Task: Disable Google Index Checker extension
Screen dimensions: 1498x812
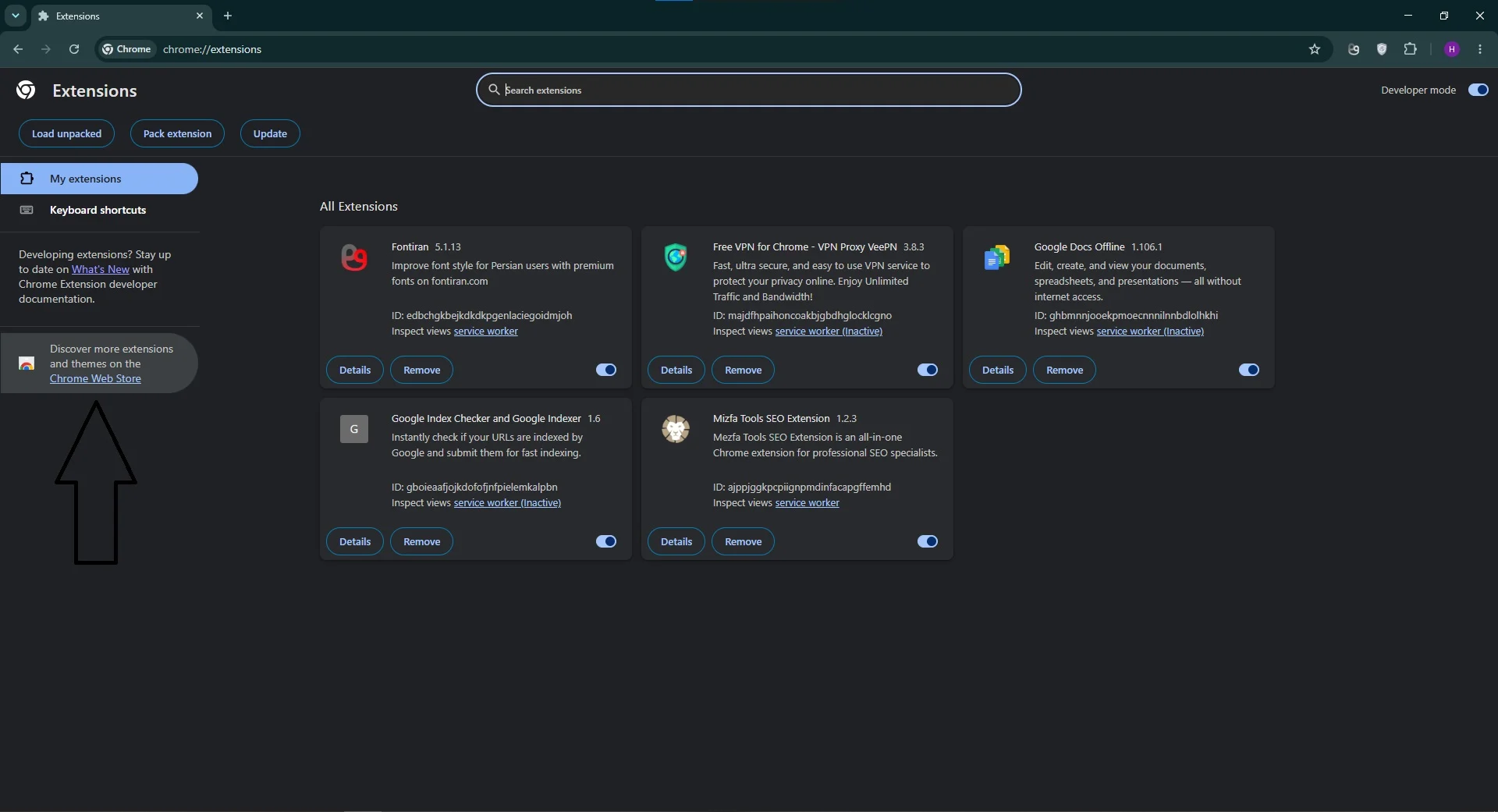Action: coord(606,541)
